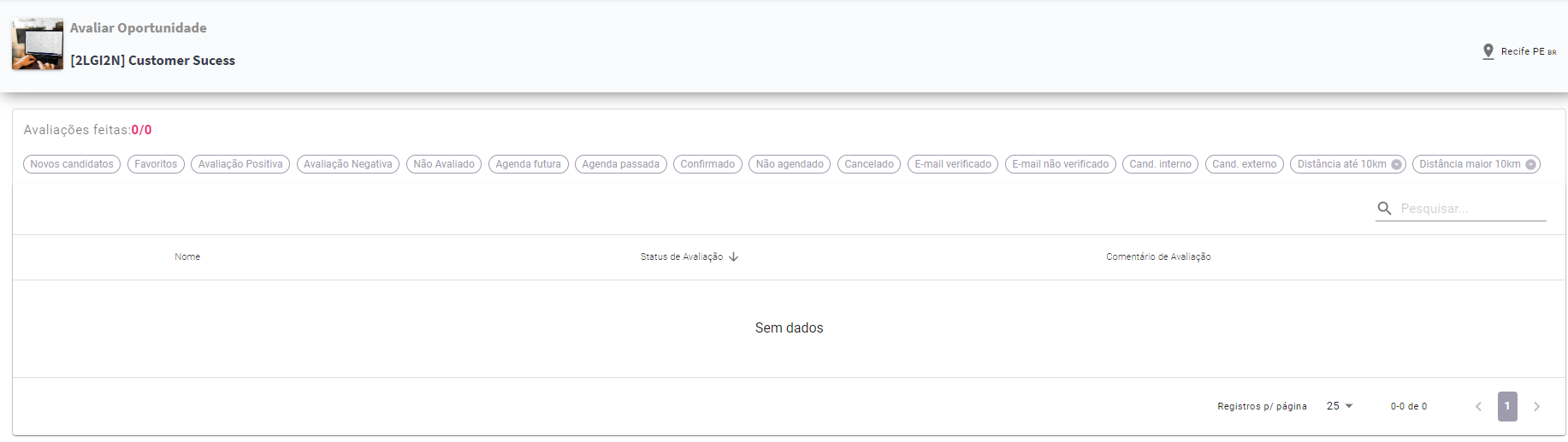
Task: Click the location pin icon near Recife
Action: click(1488, 51)
